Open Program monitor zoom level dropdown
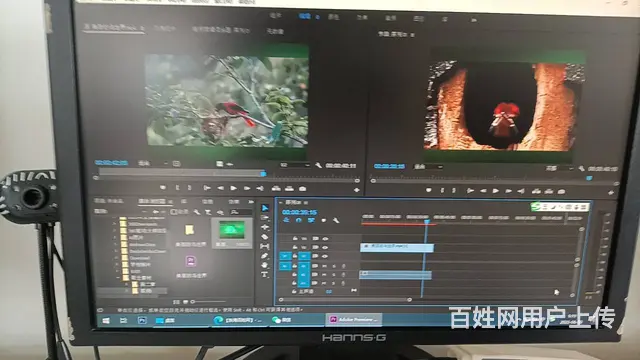640x360 pixels. [x=429, y=167]
